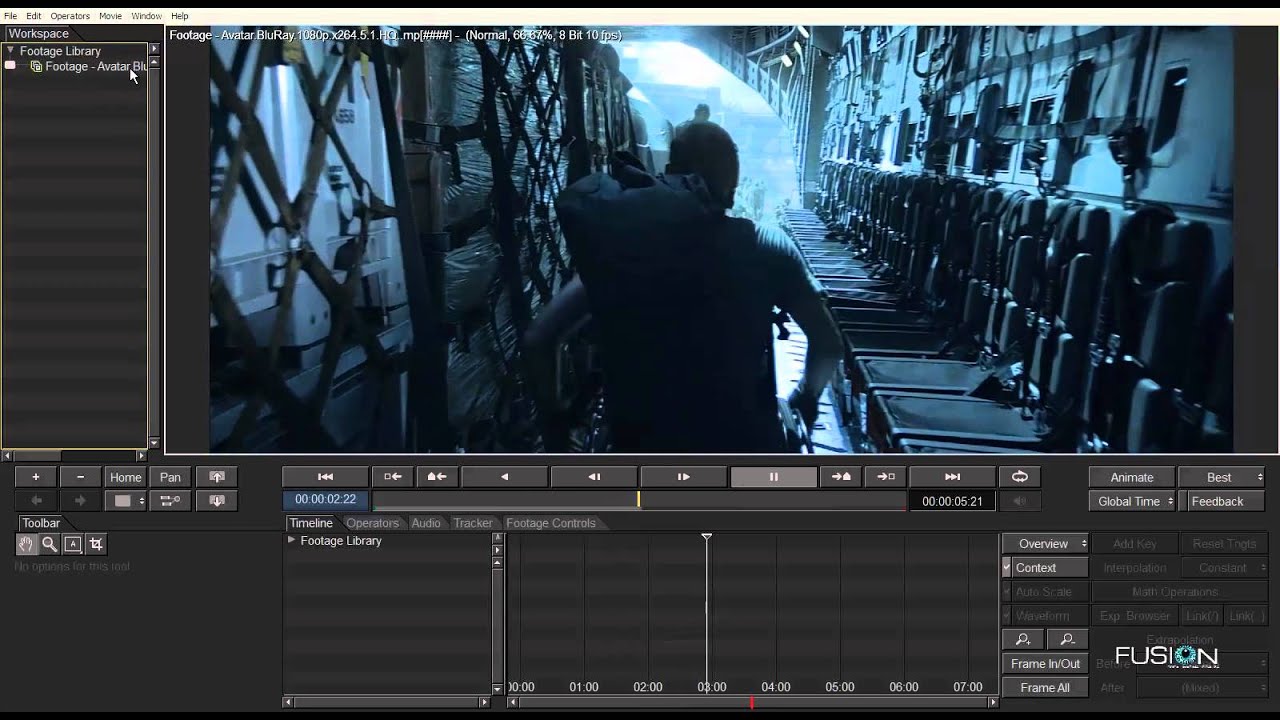Open the Help menu
Image resolution: width=1280 pixels, height=720 pixels.
[x=180, y=16]
